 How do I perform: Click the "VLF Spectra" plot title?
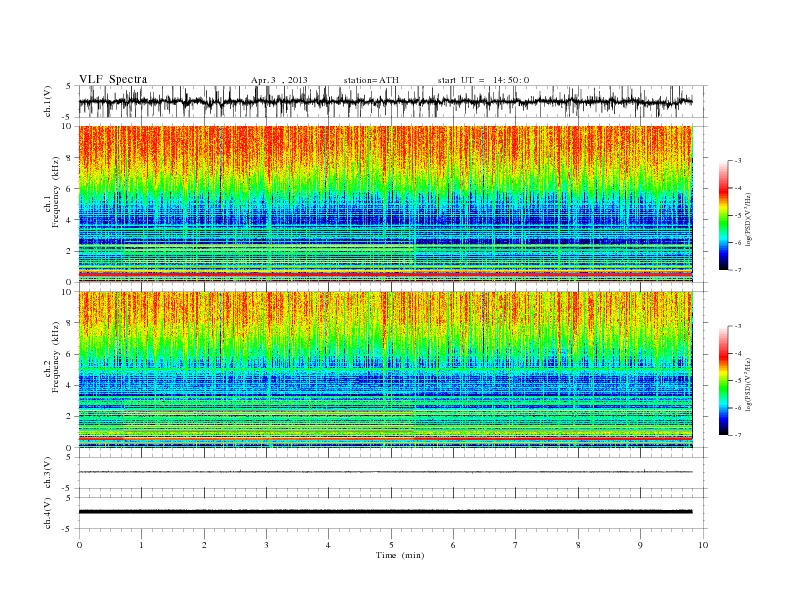(113, 79)
